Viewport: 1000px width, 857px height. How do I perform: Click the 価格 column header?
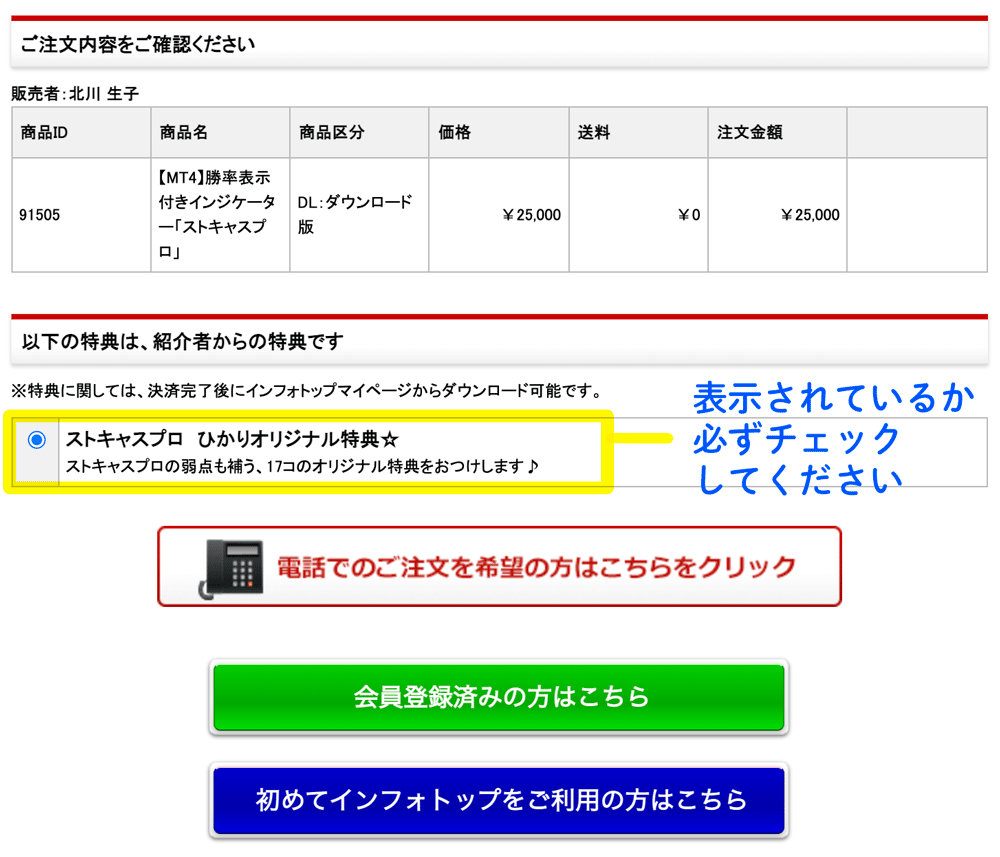(x=499, y=133)
